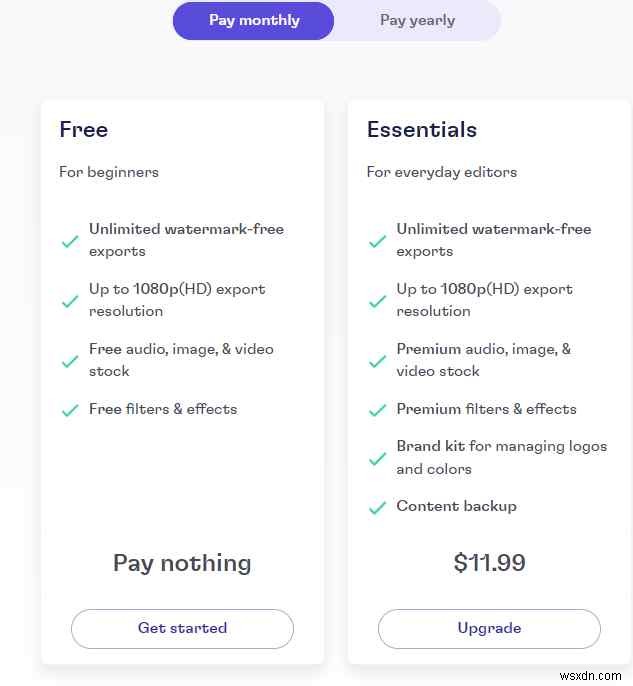Click the Upgrade button
Screen dimensions: 633x686
489,629
